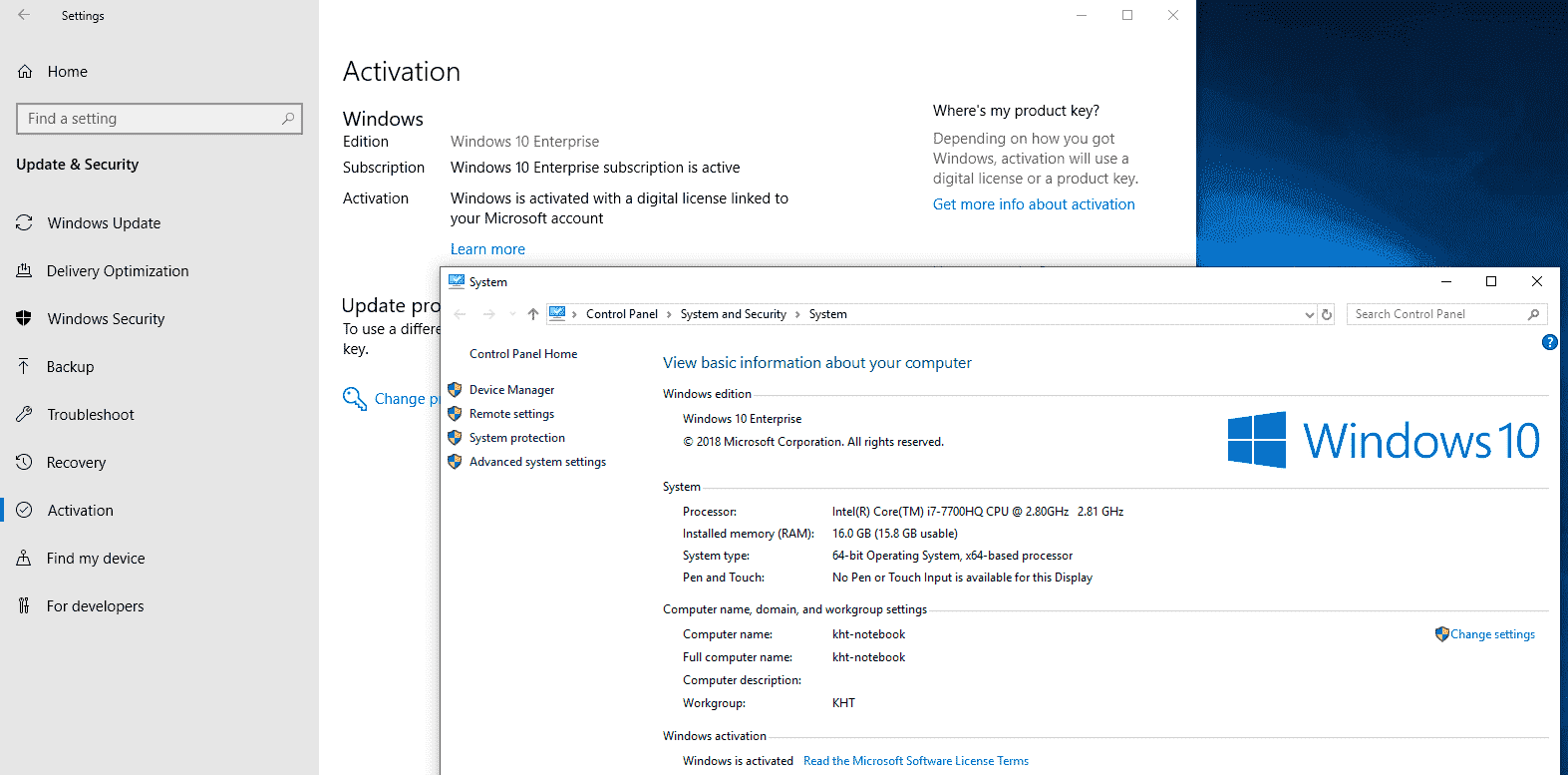Select the kht-notebook computer name text
The image size is (1568, 775).
coord(869,634)
